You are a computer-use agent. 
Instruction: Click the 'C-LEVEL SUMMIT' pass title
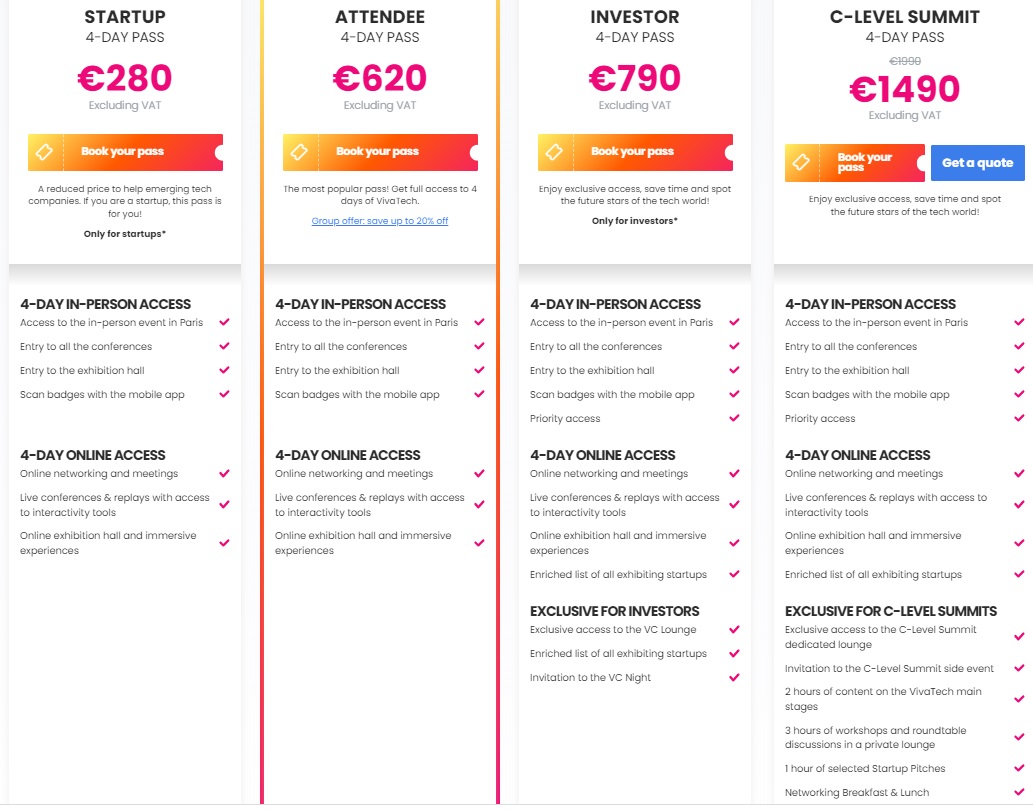pyautogui.click(x=905, y=17)
